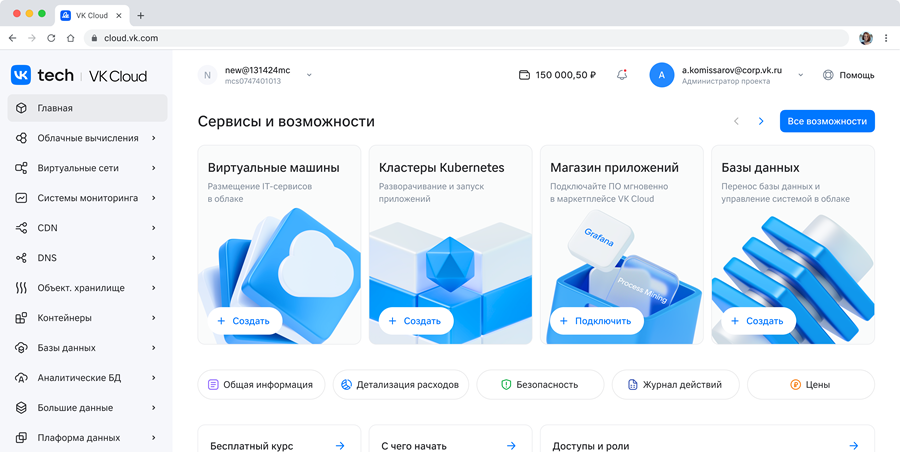Click Подключить on Магазин приложений card
The image size is (900, 452).
597,321
